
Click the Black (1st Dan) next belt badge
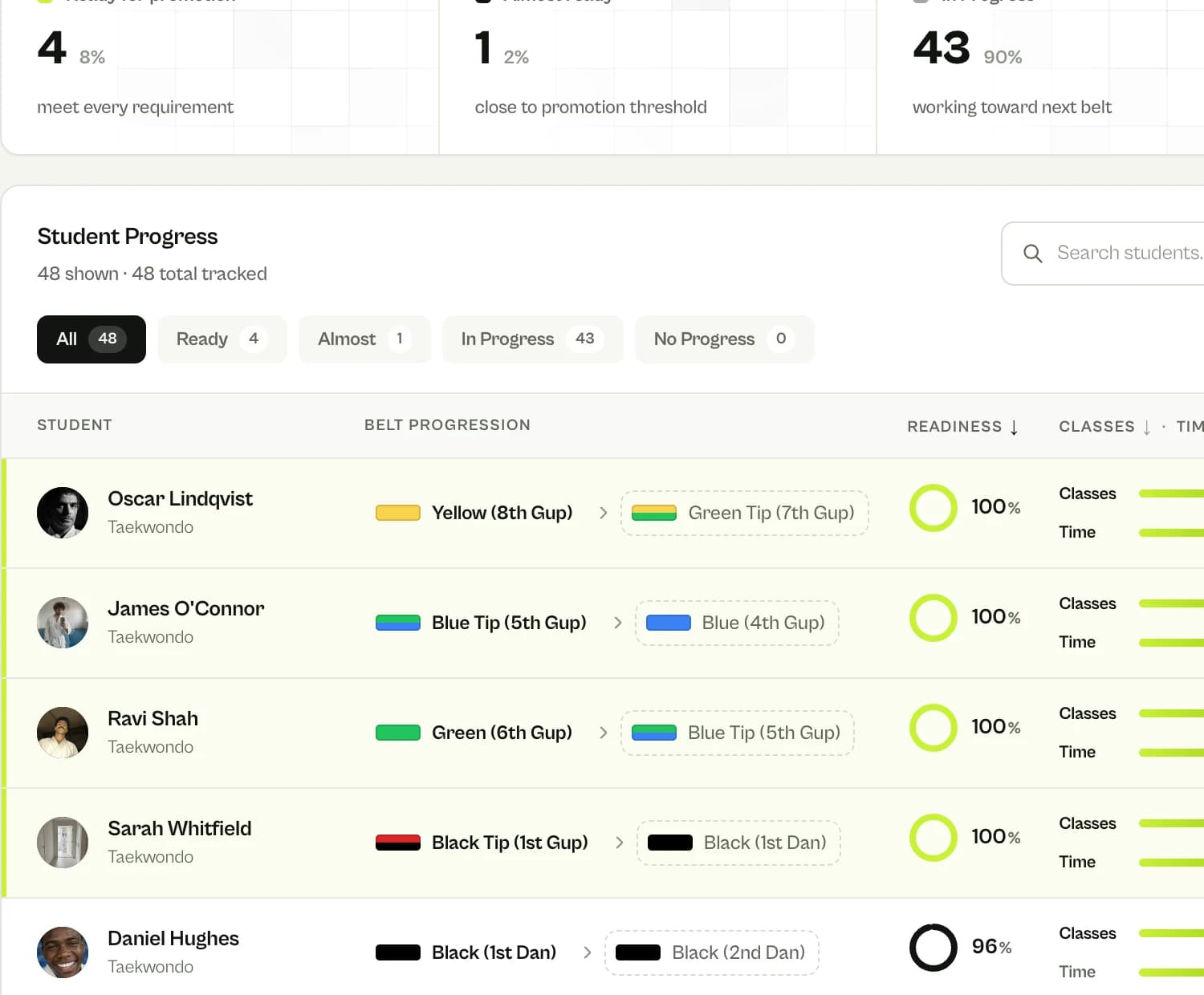coord(738,843)
